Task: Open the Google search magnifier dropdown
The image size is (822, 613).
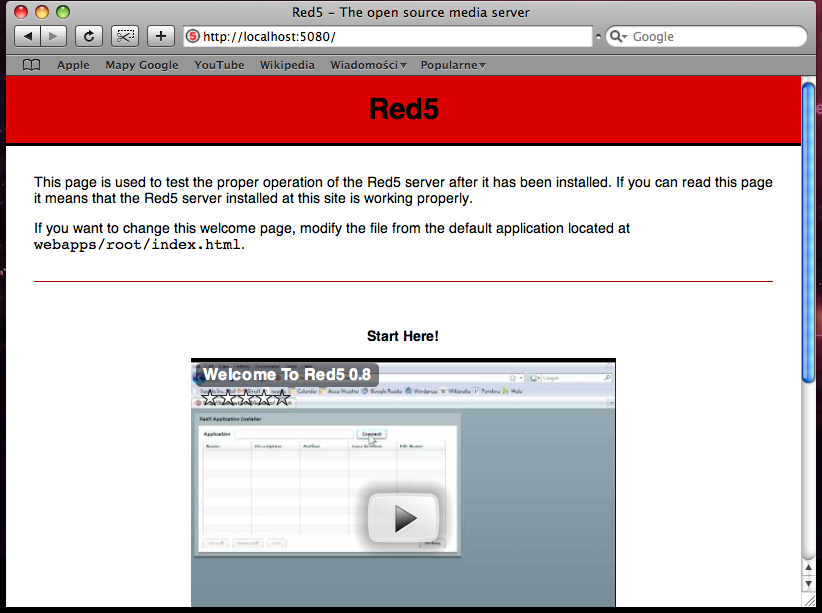Action: coord(619,36)
